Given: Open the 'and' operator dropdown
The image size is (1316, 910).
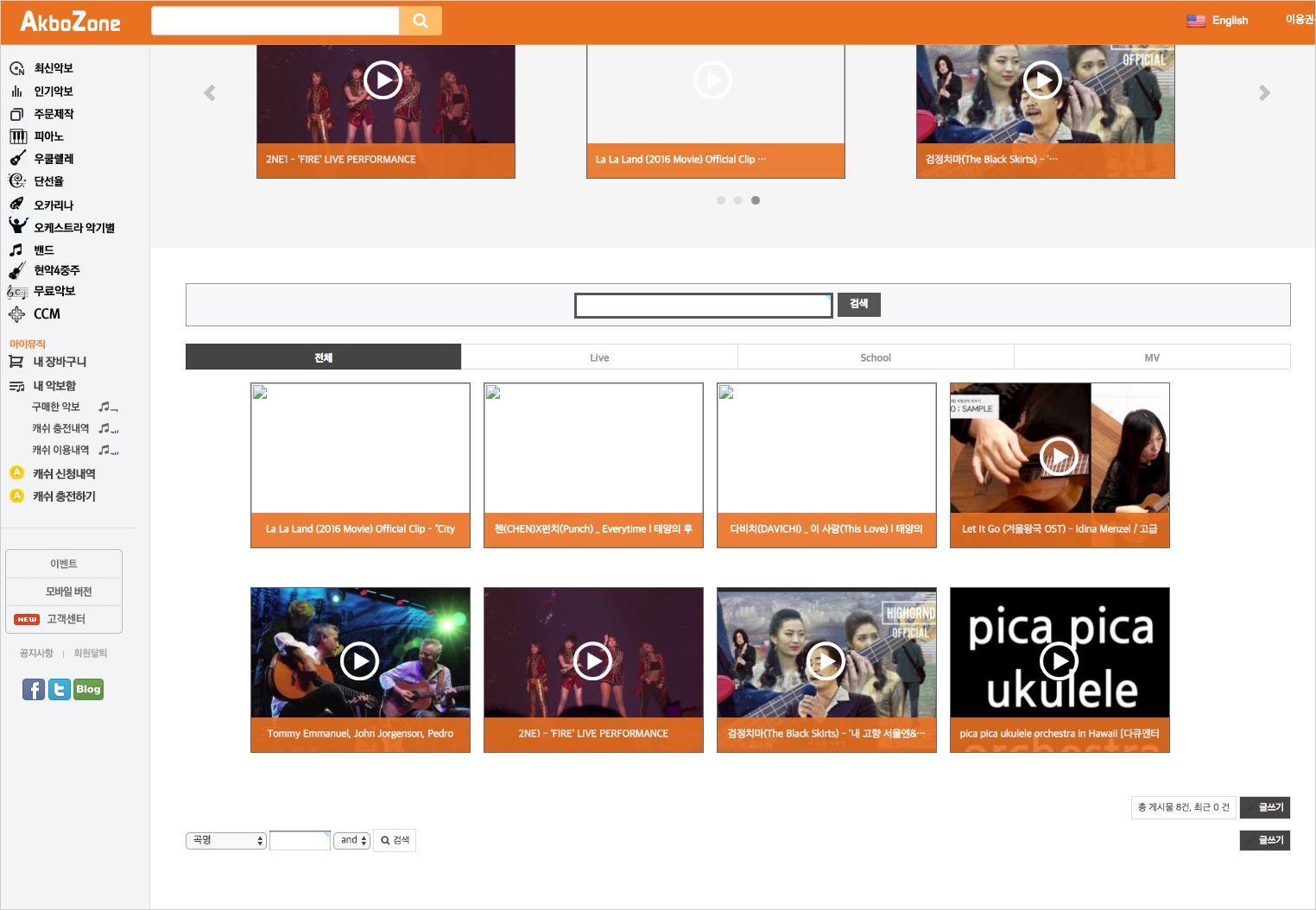Looking at the screenshot, I should click(x=352, y=840).
